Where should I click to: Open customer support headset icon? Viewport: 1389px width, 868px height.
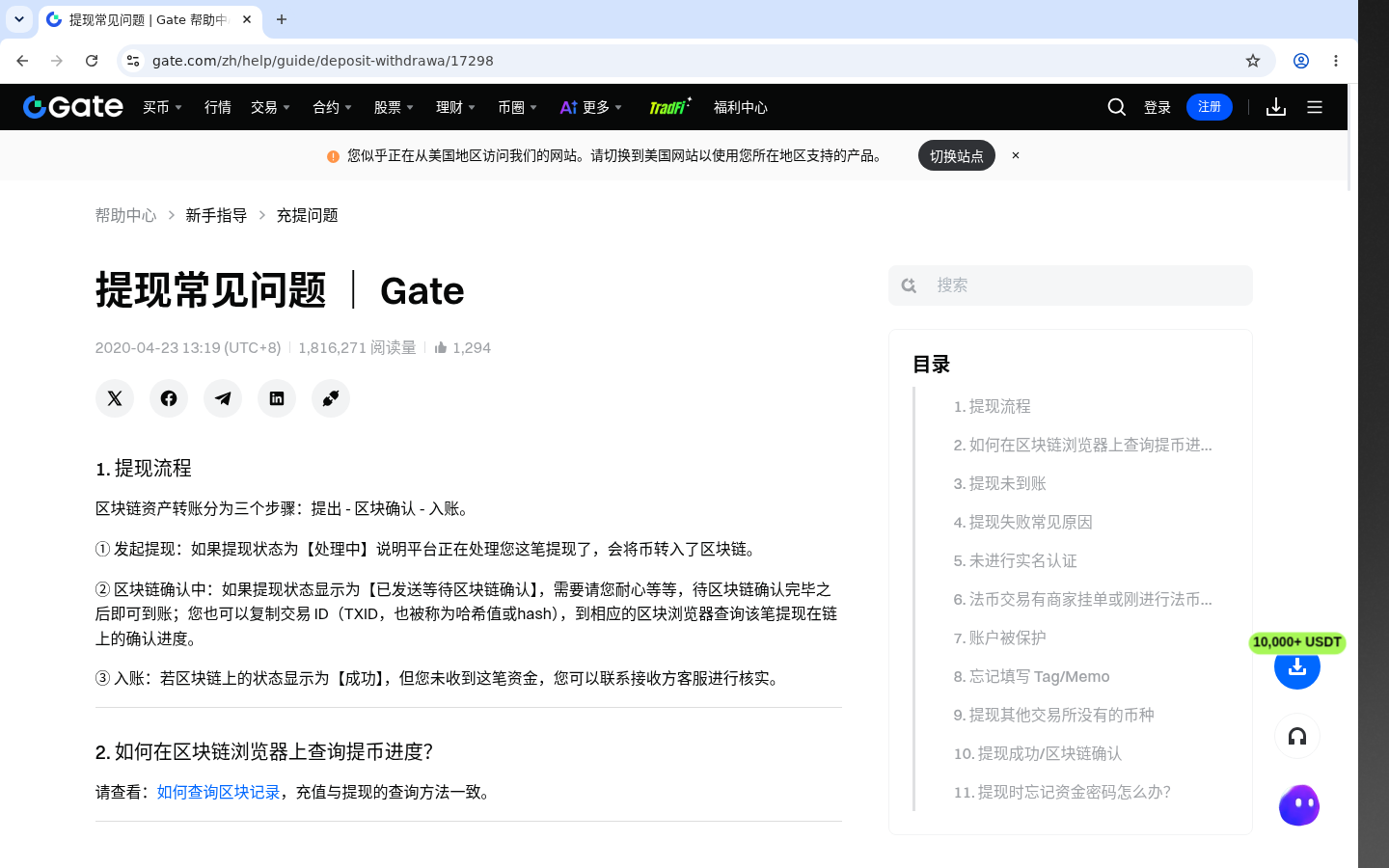click(1297, 737)
